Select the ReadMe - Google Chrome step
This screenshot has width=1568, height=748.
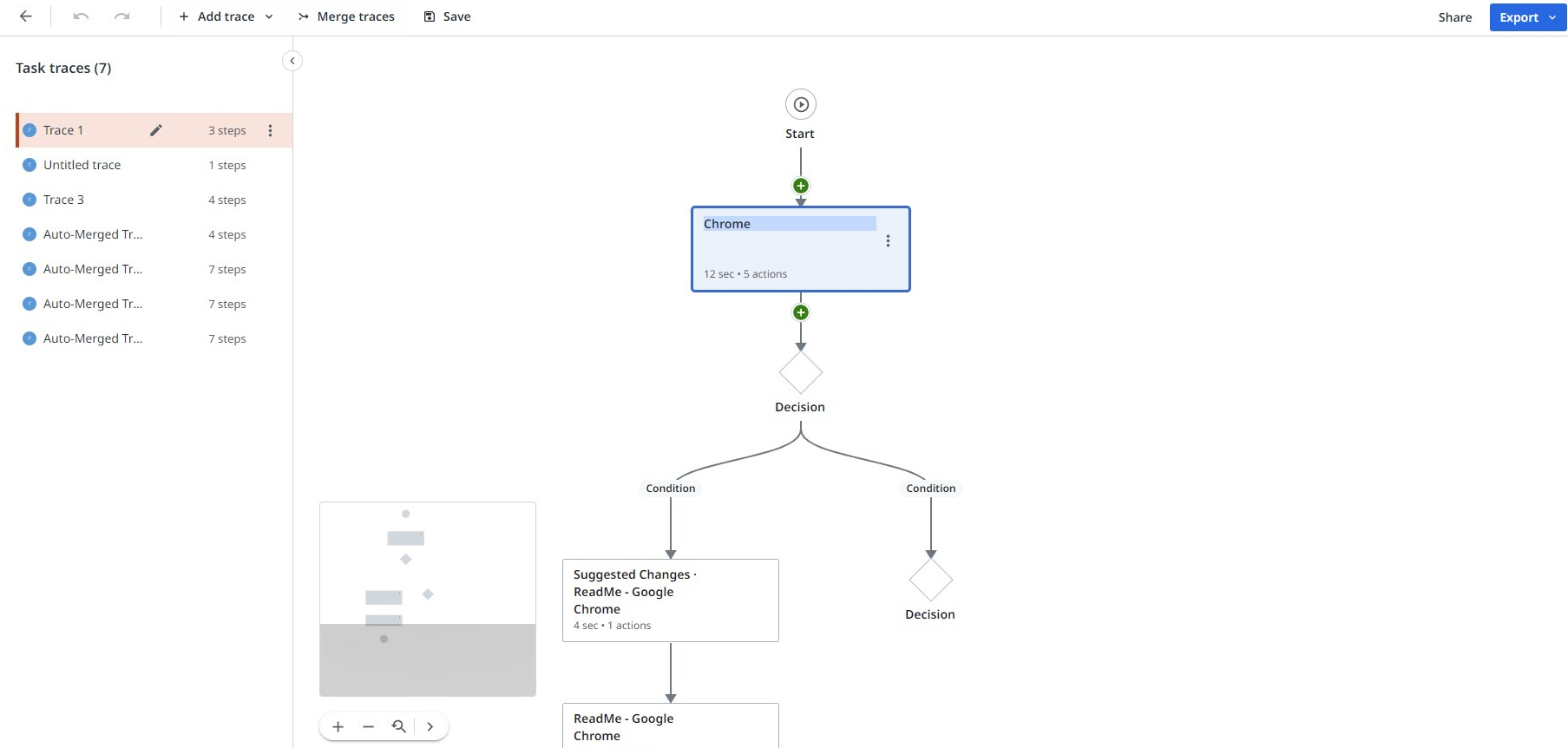click(x=671, y=725)
